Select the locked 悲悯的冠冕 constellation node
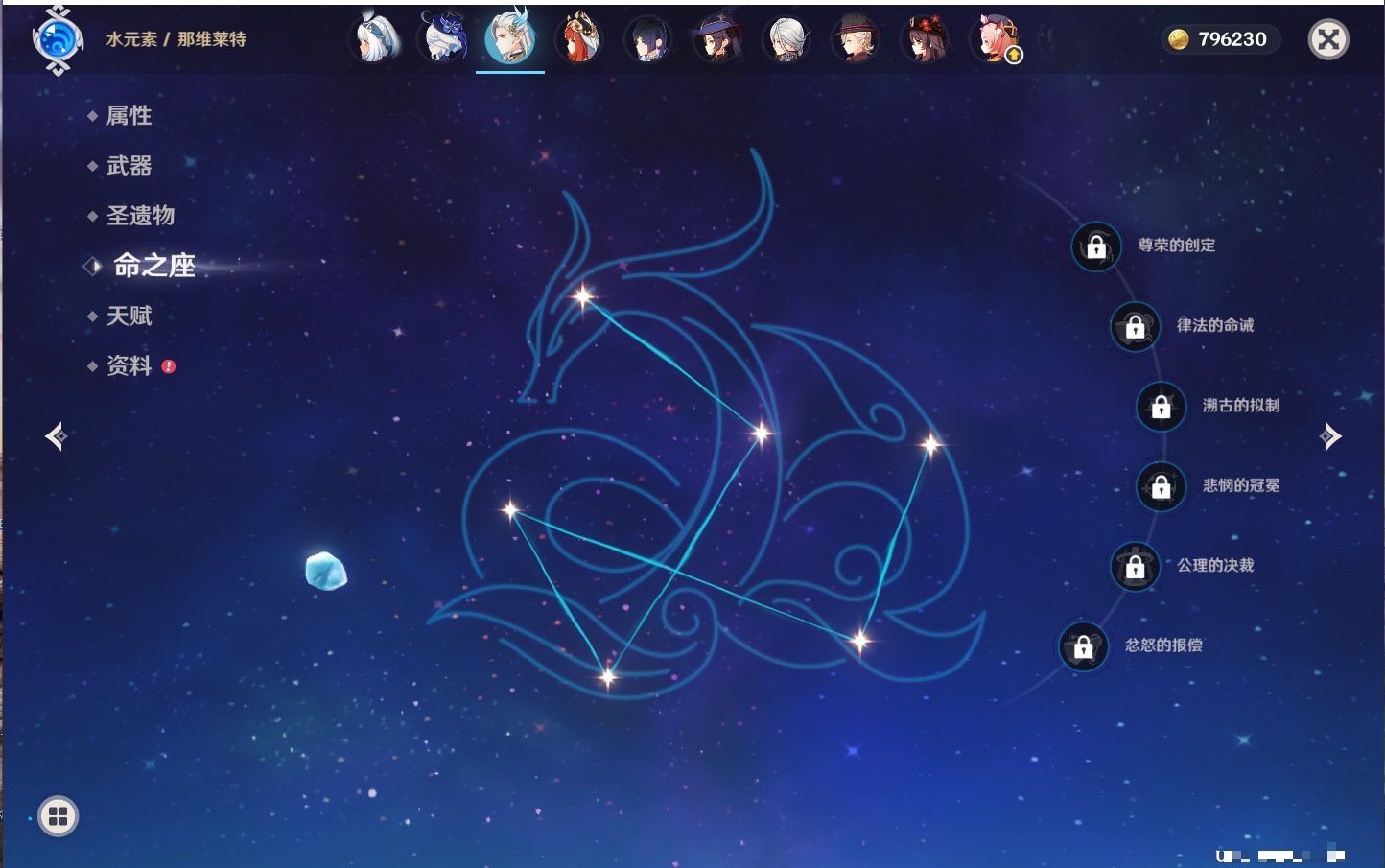 coord(1161,486)
